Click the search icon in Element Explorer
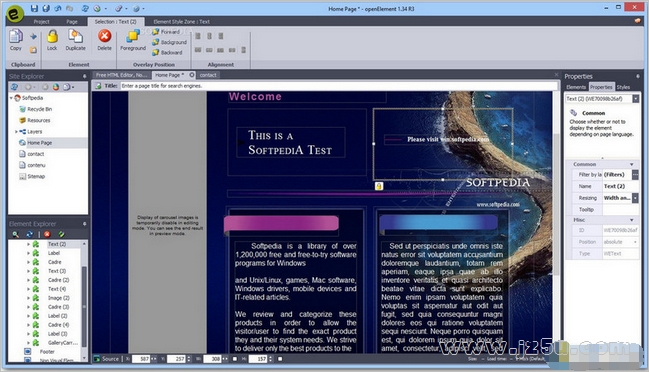Screen dimensions: 649x372 (15, 234)
